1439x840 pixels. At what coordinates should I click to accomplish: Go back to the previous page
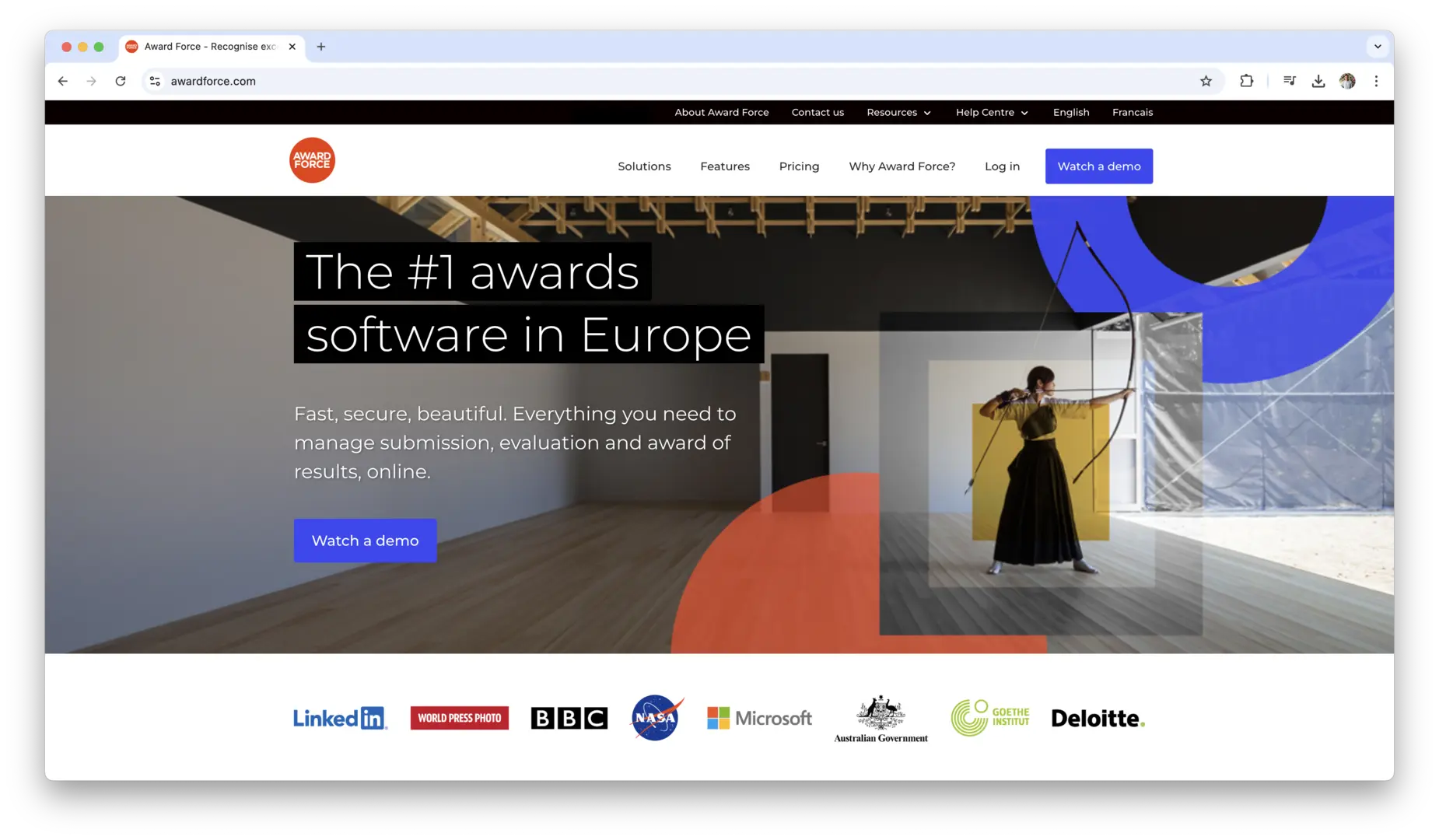pos(63,81)
